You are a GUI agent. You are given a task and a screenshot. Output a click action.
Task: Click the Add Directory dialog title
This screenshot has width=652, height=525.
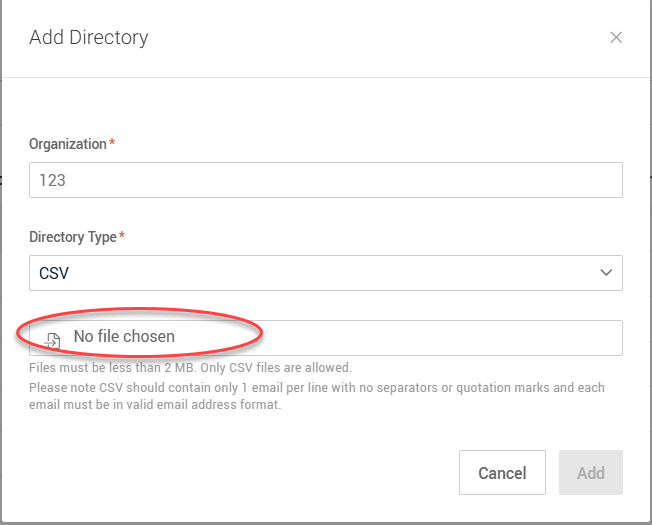tap(88, 38)
